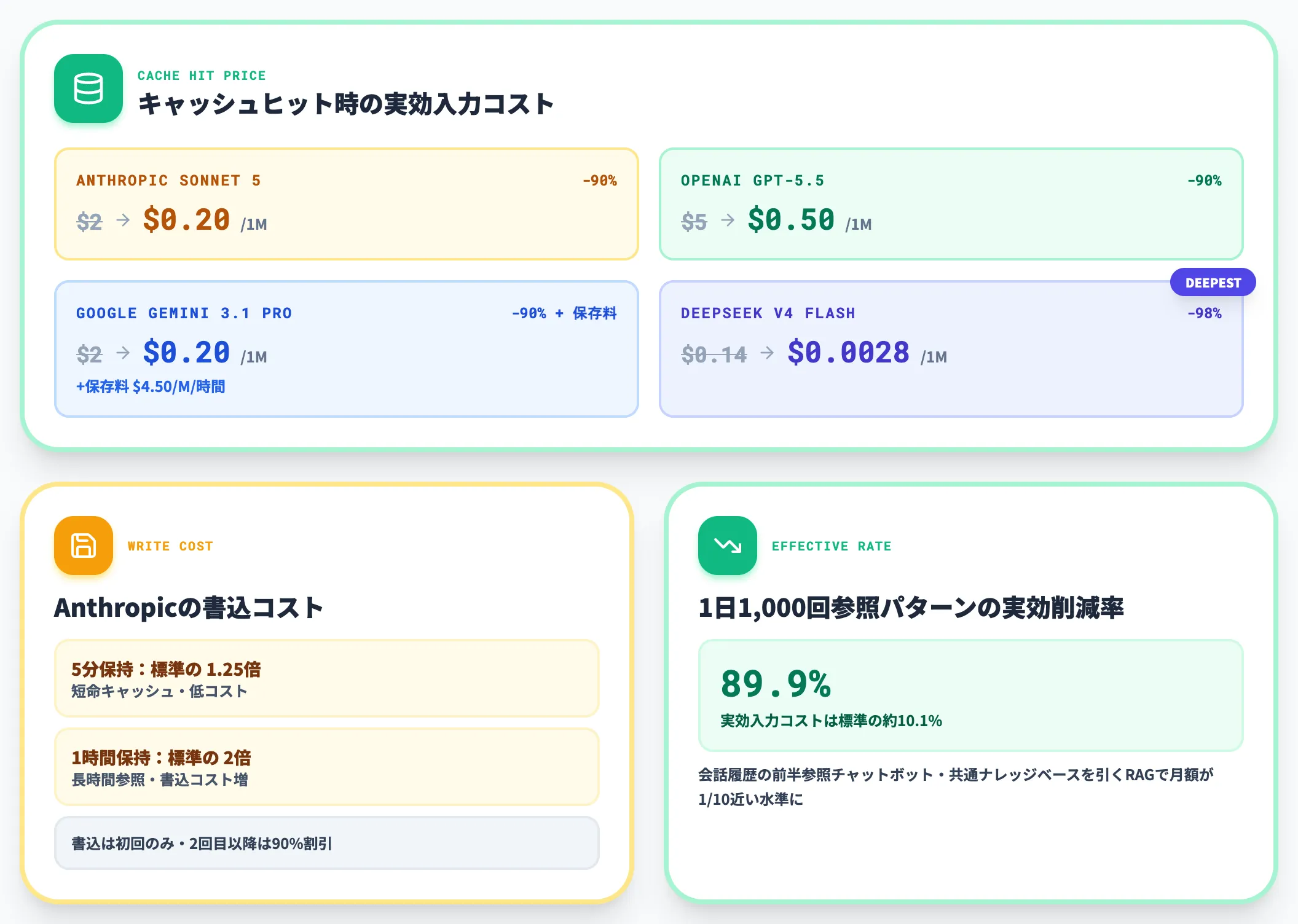Click the $0.0028 DeepSeek price
The width and height of the screenshot is (1298, 924).
[848, 353]
